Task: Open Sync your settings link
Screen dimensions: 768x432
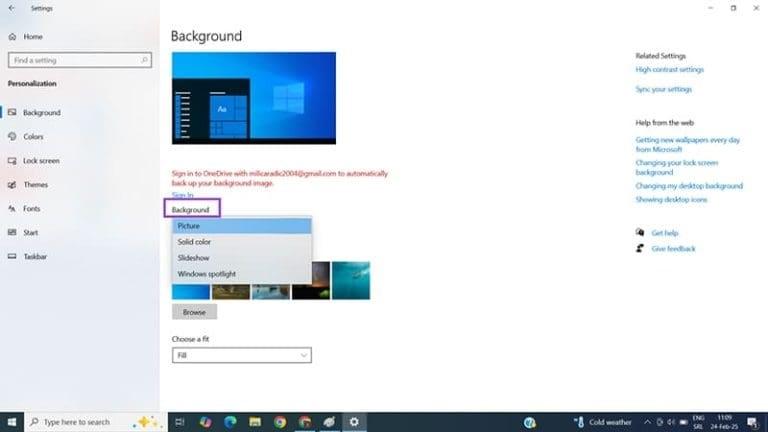Action: [663, 89]
